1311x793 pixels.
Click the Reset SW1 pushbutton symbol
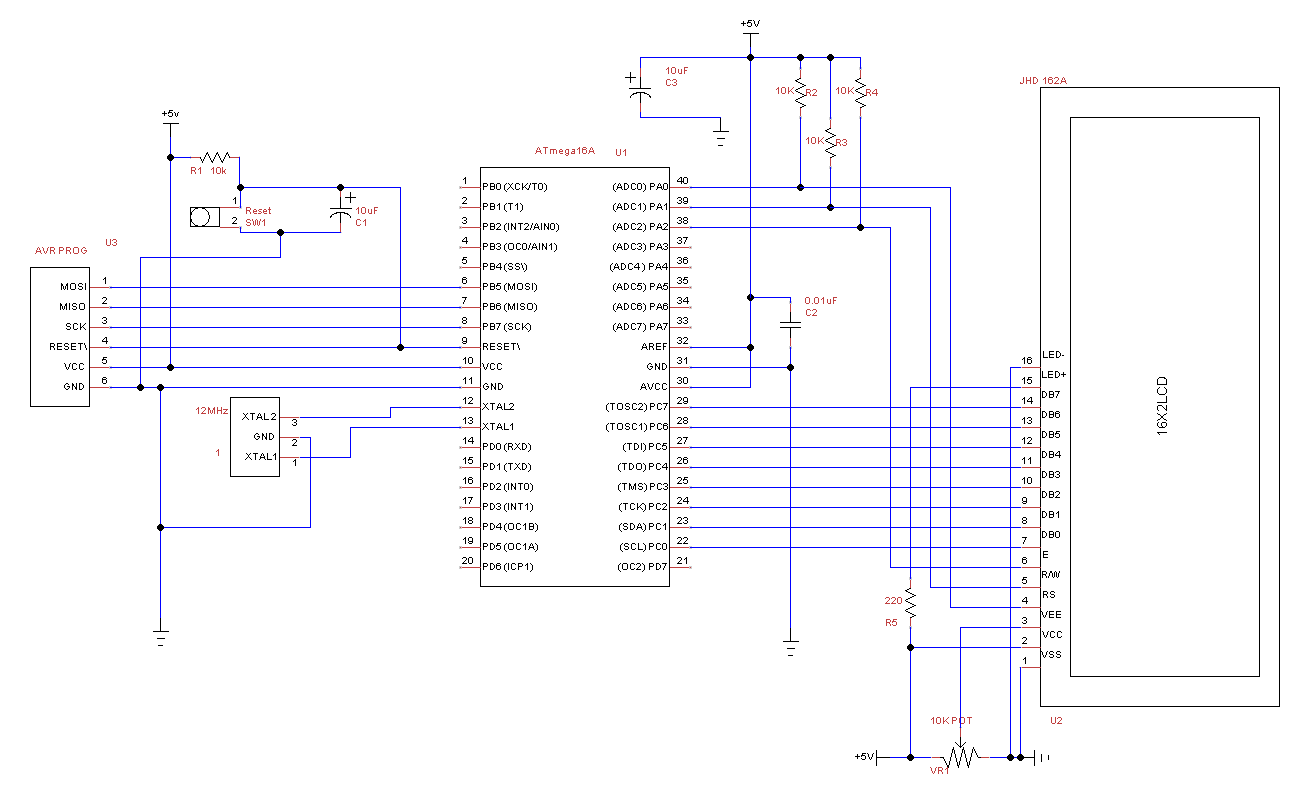[205, 217]
